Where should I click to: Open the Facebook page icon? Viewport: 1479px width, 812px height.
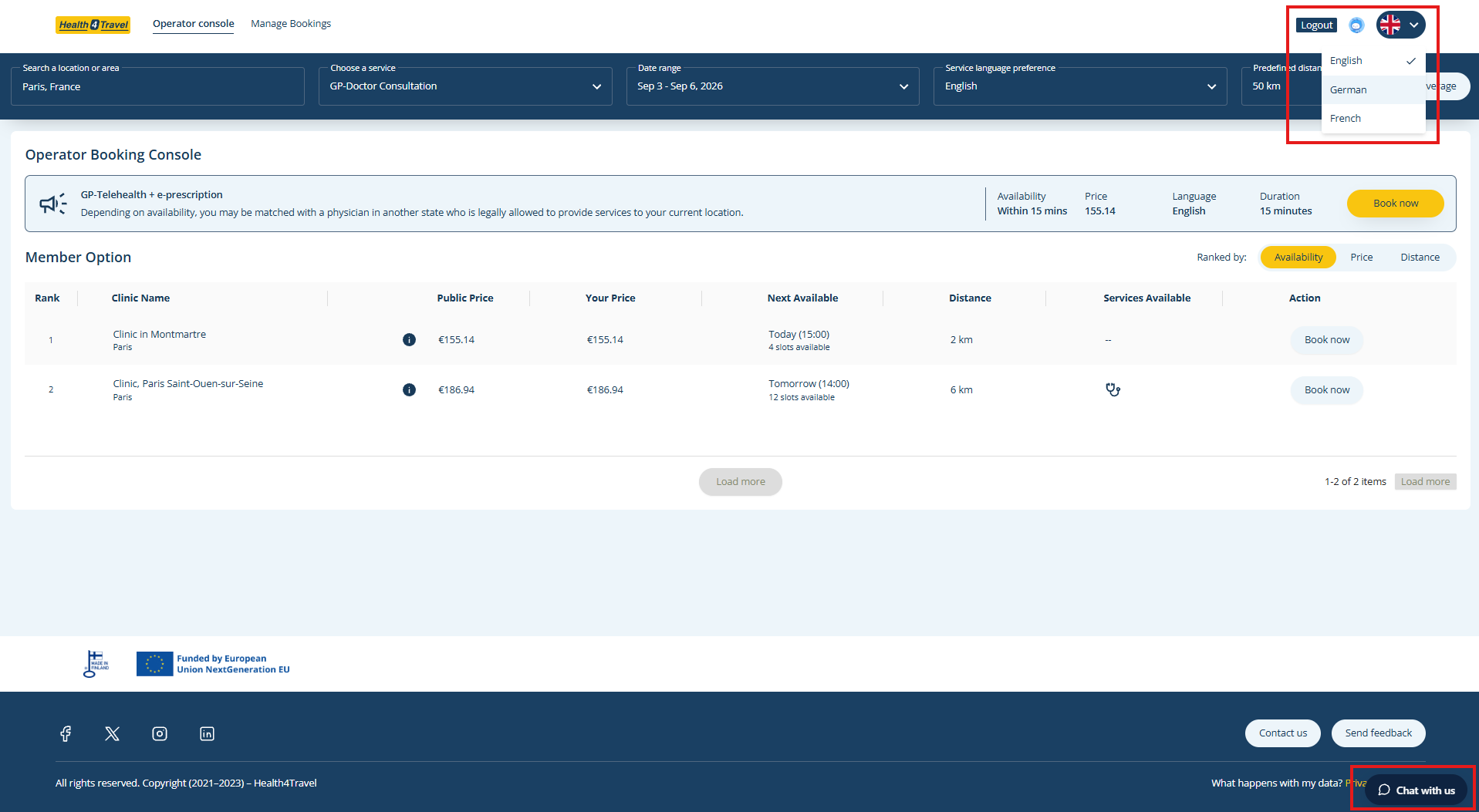pos(66,733)
